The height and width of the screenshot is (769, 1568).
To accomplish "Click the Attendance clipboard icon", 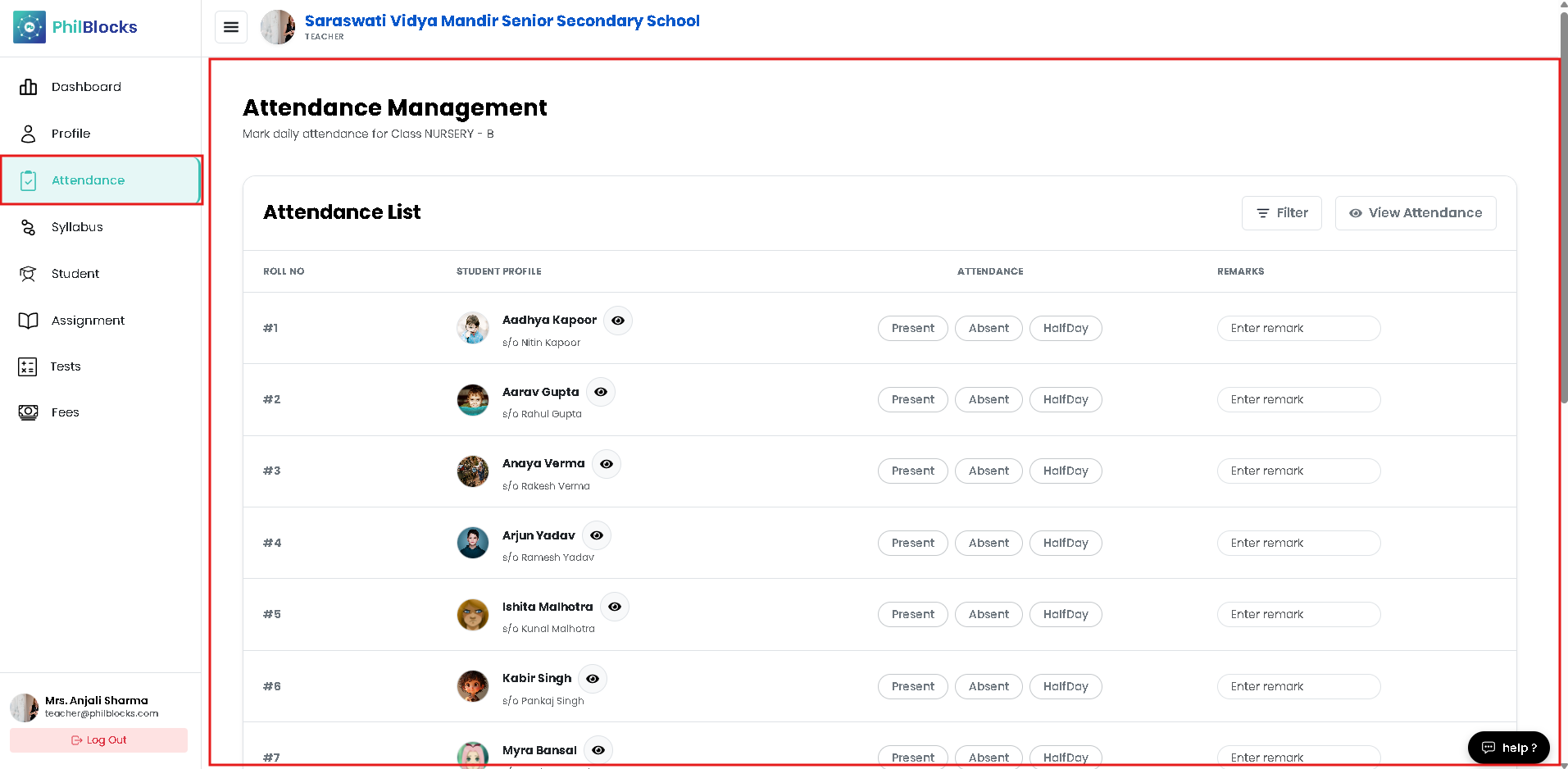I will (29, 180).
